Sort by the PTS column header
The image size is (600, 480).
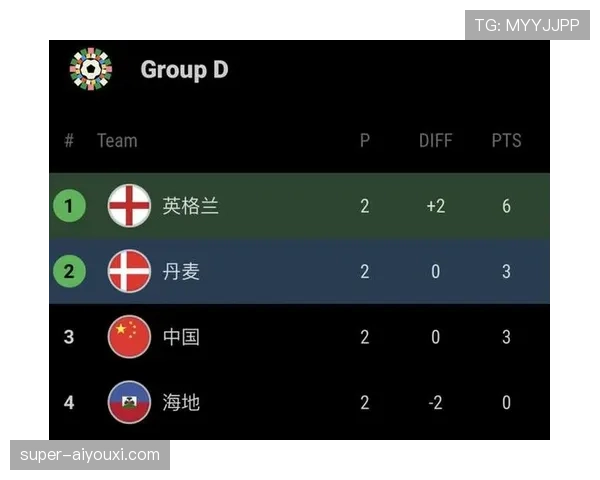coord(506,140)
